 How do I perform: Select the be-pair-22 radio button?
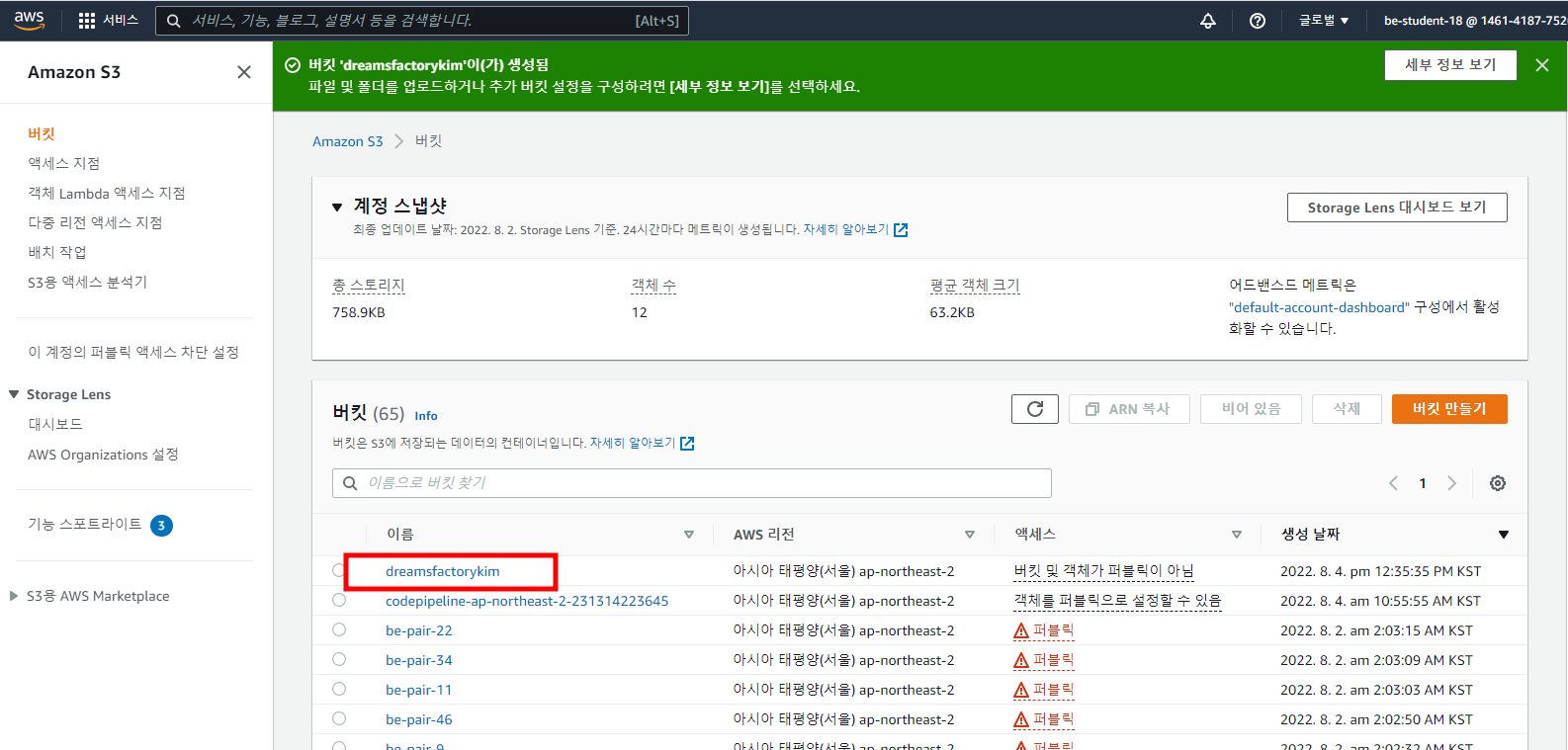[339, 629]
